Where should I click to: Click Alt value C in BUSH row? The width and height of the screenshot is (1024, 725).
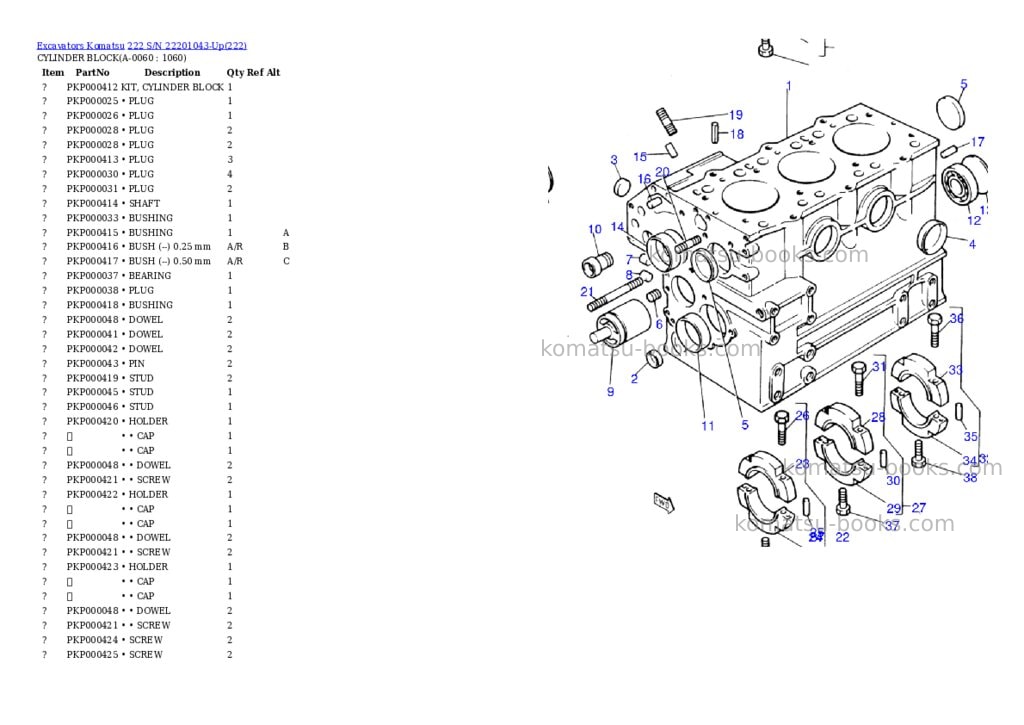[x=286, y=261]
